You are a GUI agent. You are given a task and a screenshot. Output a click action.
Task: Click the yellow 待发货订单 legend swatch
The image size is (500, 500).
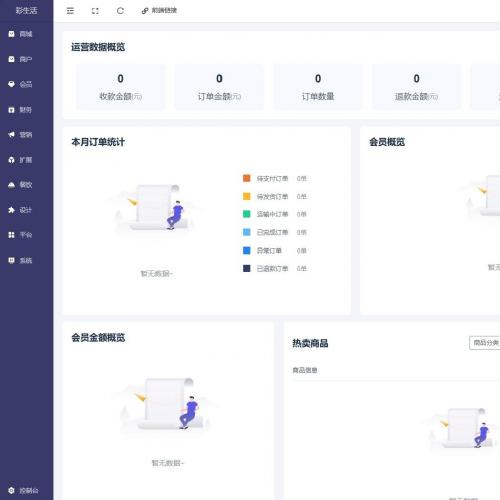247,196
